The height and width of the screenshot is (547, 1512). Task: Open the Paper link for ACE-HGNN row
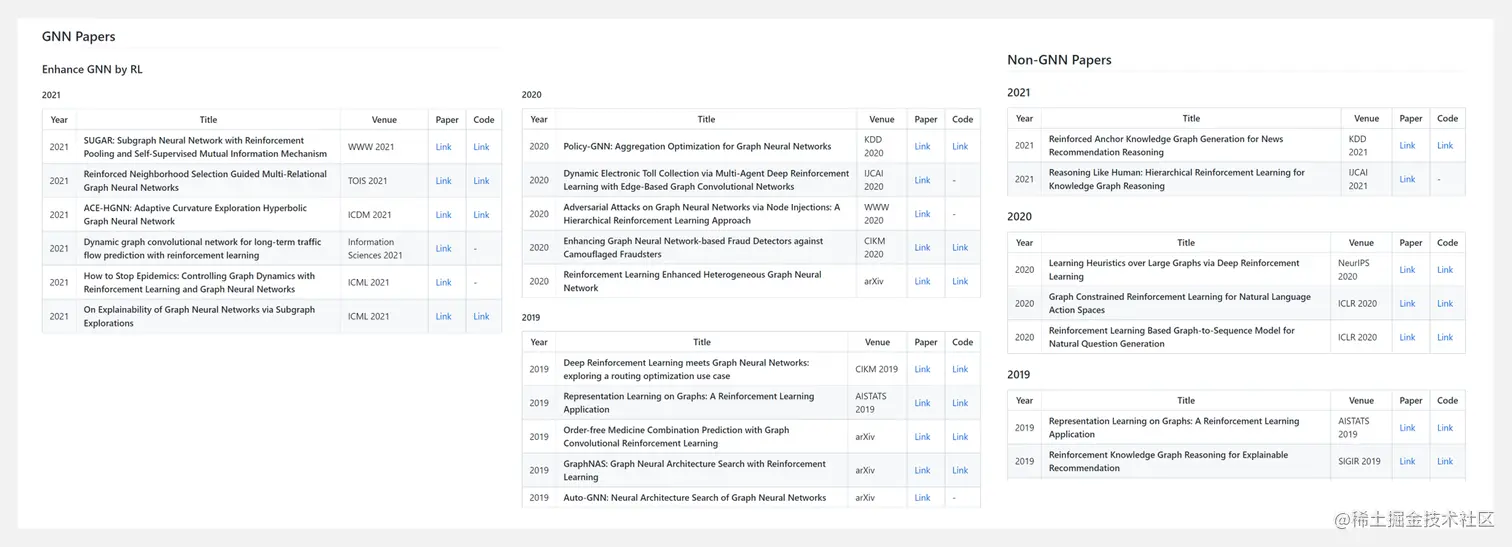[443, 215]
